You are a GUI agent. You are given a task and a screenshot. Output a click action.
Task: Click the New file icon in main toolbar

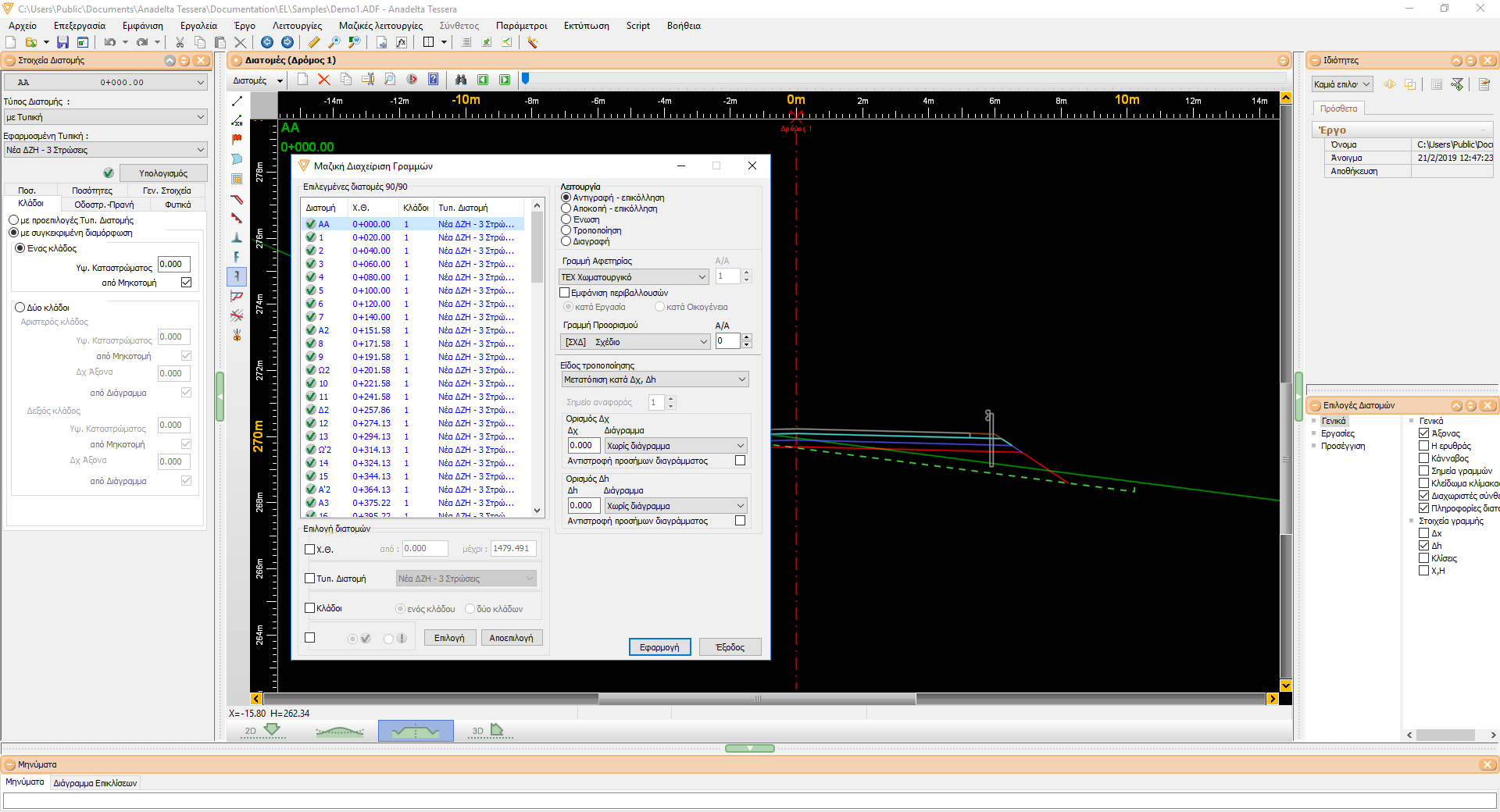pos(11,42)
